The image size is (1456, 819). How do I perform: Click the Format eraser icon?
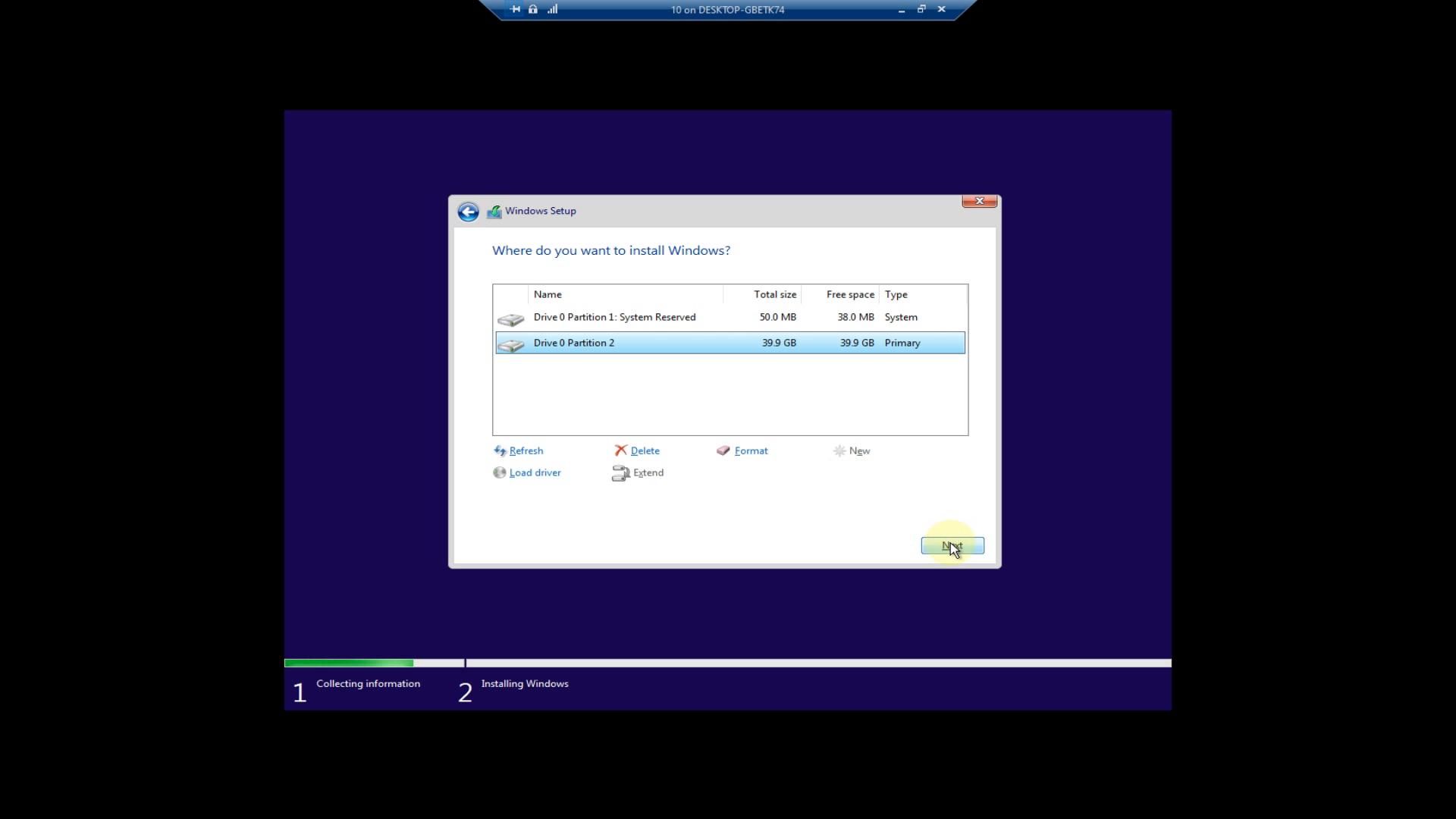723,450
